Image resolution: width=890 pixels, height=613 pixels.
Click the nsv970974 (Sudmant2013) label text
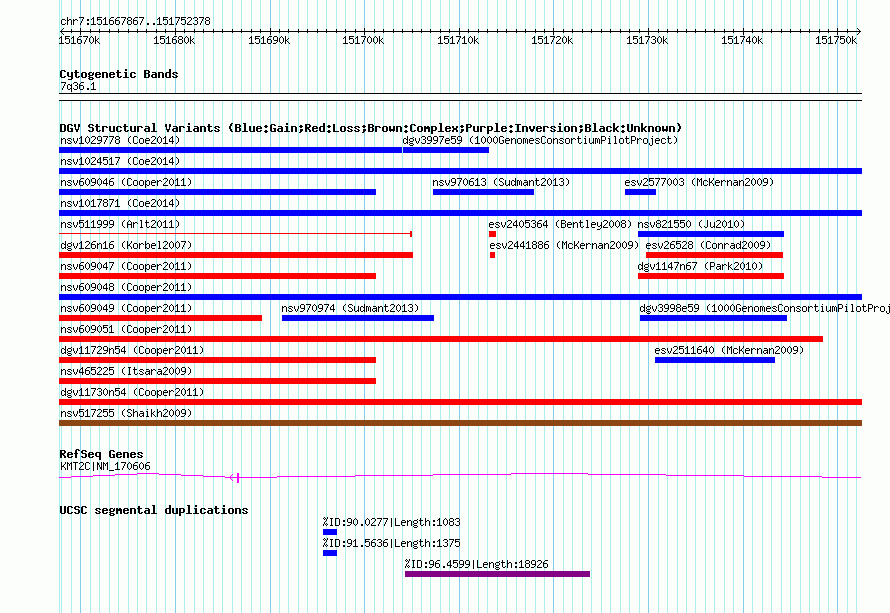pos(350,308)
